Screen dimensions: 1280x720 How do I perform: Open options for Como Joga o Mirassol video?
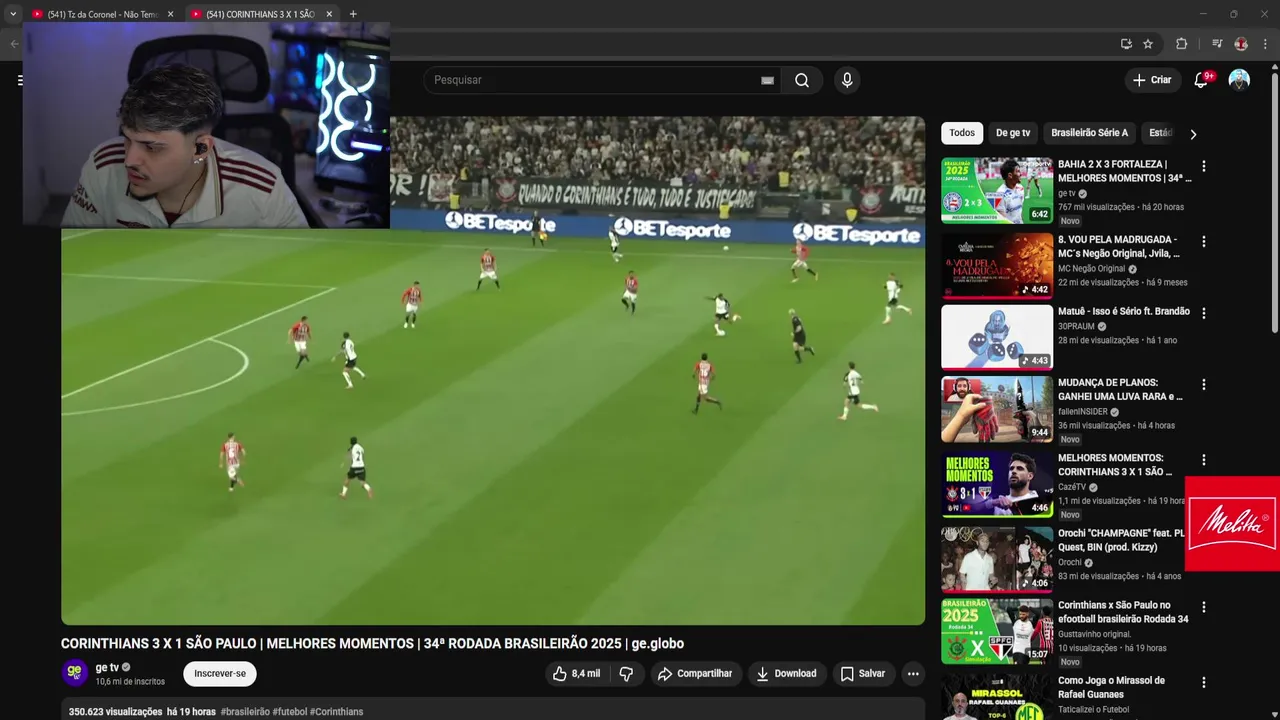pyautogui.click(x=1204, y=683)
